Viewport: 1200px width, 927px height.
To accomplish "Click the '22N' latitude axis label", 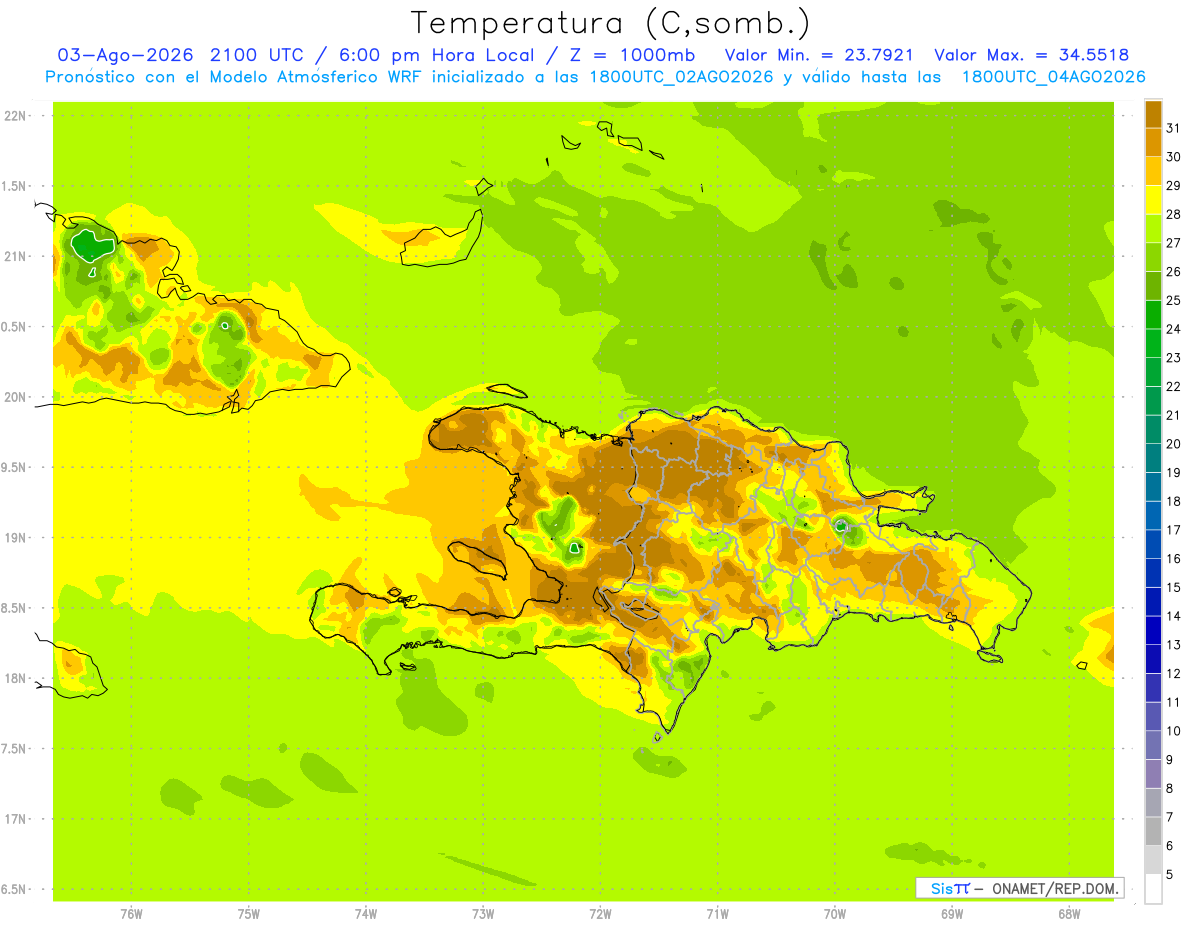I will point(16,116).
